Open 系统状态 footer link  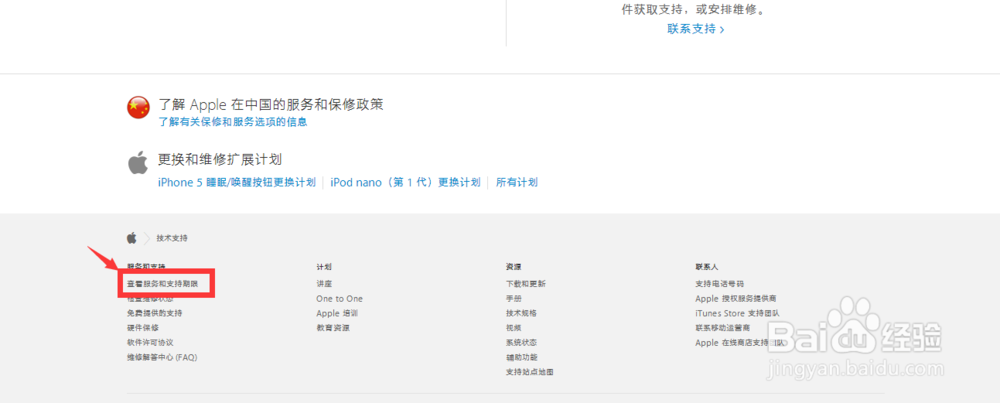pos(521,342)
